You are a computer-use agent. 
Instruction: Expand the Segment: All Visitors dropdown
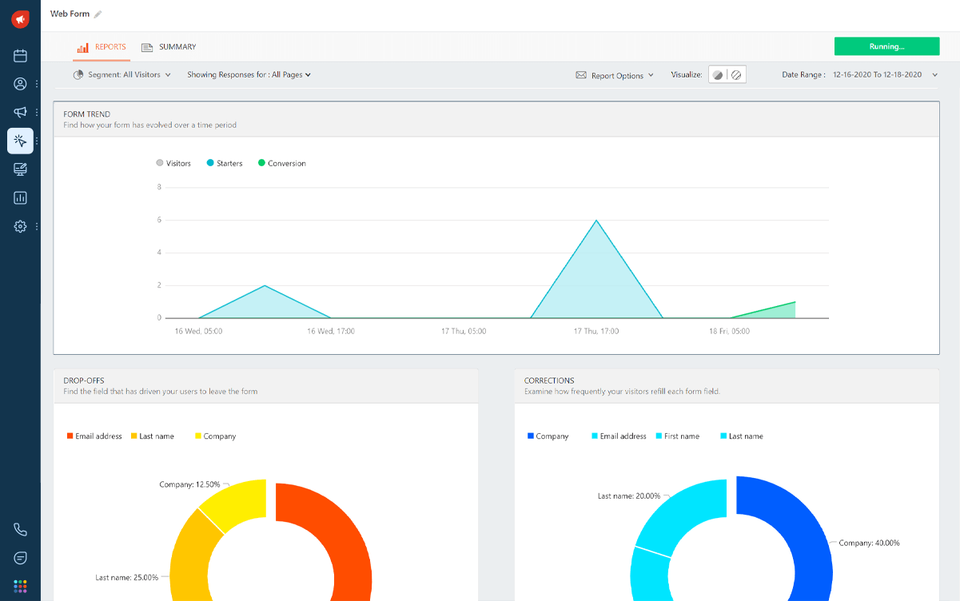[x=122, y=75]
